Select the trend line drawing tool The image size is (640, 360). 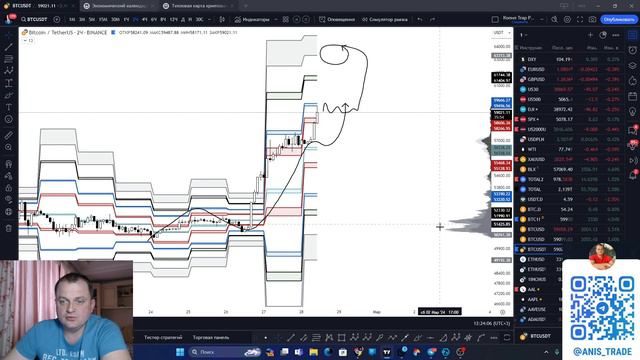[x=9, y=47]
